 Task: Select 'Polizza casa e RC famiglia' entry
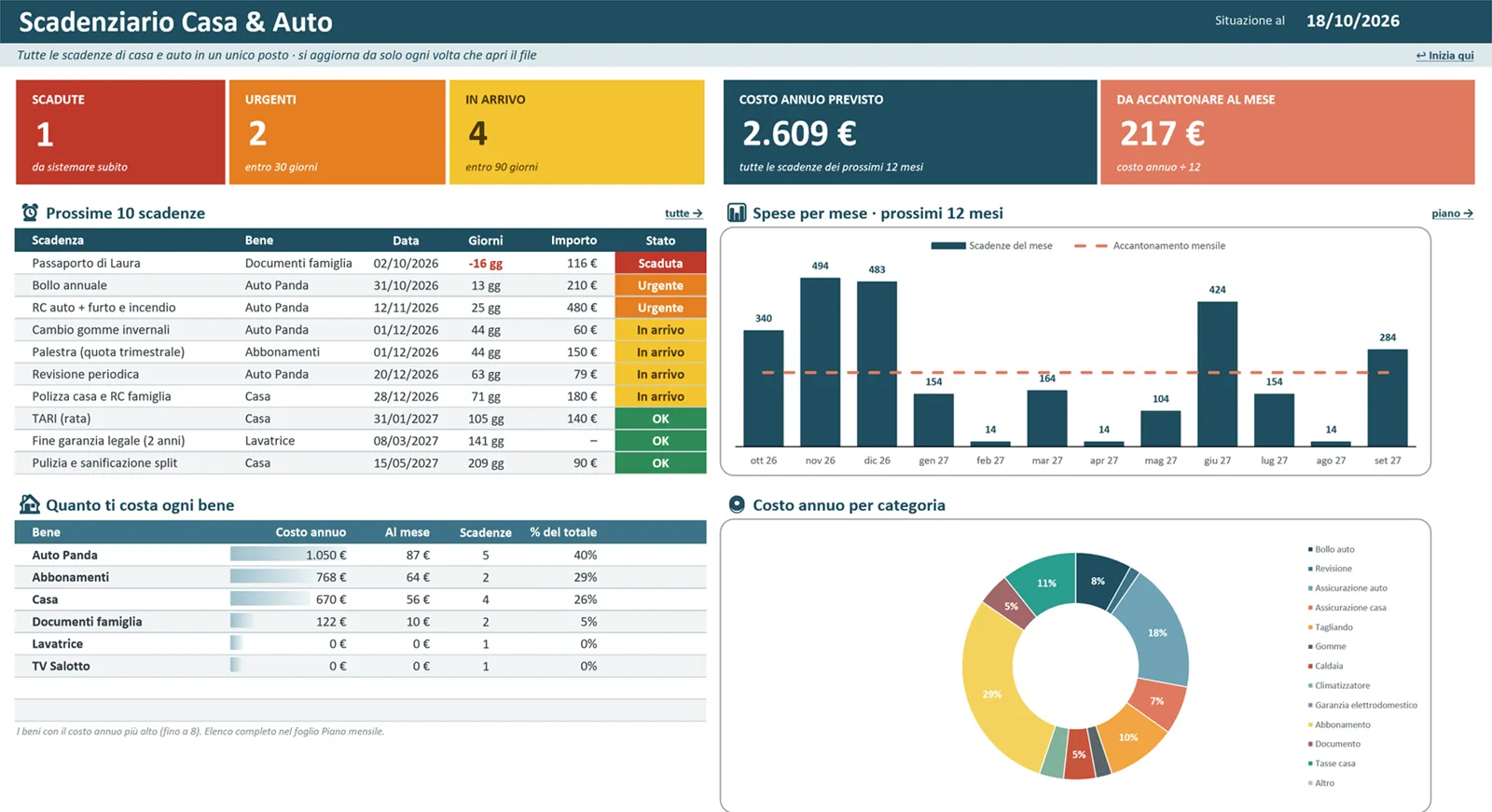pyautogui.click(x=102, y=396)
